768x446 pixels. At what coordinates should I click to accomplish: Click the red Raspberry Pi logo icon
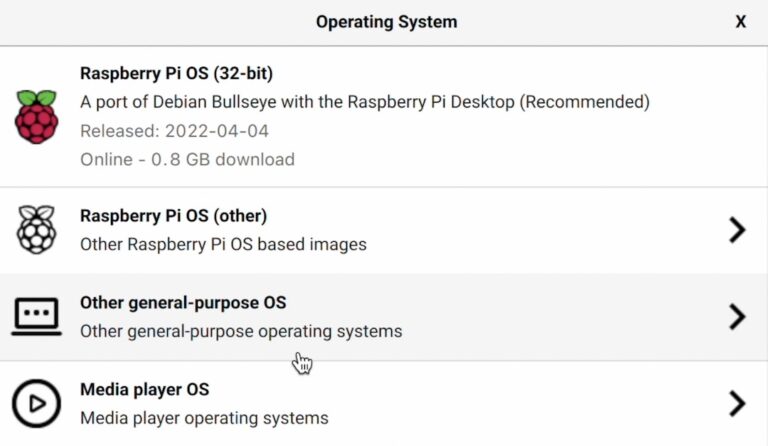click(x=37, y=116)
